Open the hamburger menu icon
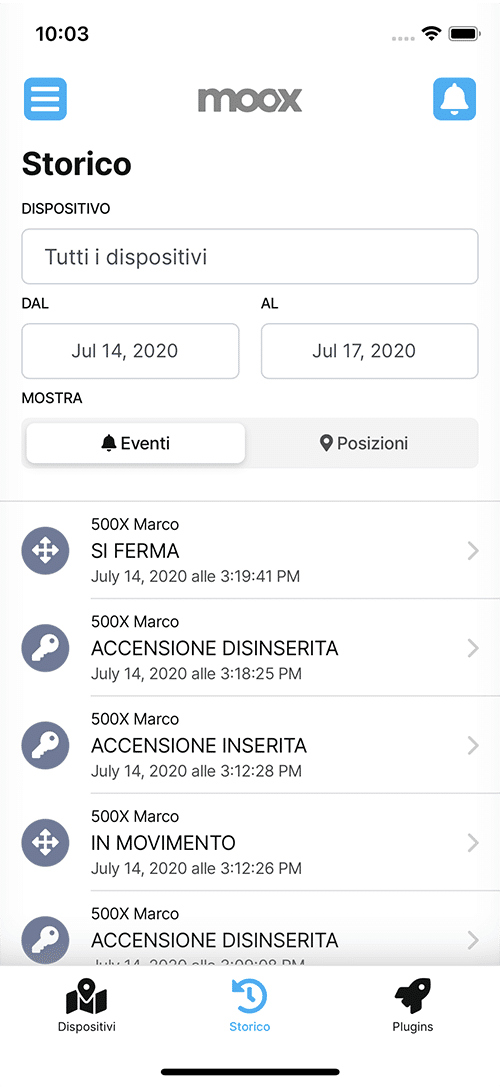Image resolution: width=500 pixels, height=1088 pixels. point(45,99)
